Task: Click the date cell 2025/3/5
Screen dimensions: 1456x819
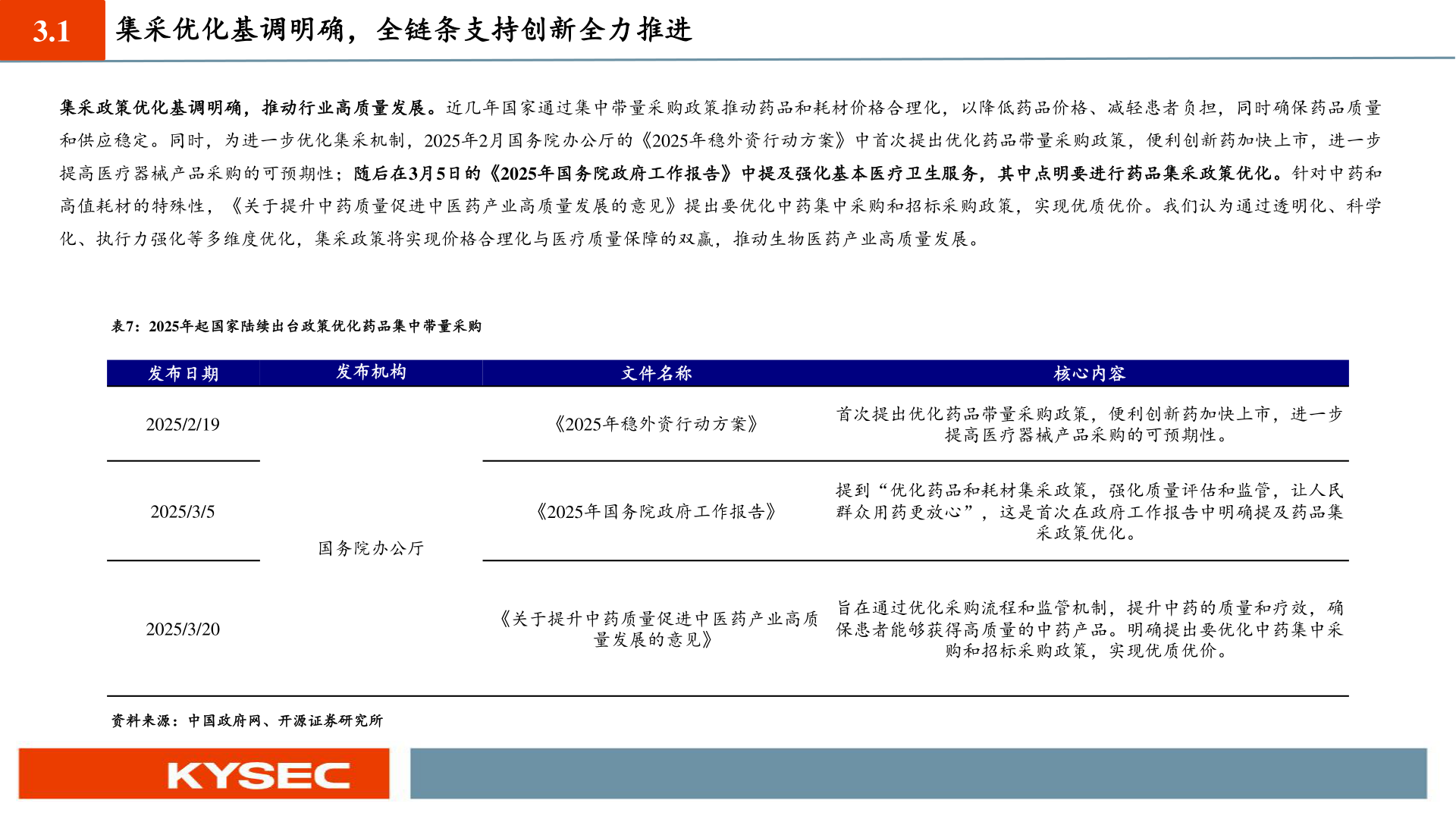Action: (x=183, y=512)
